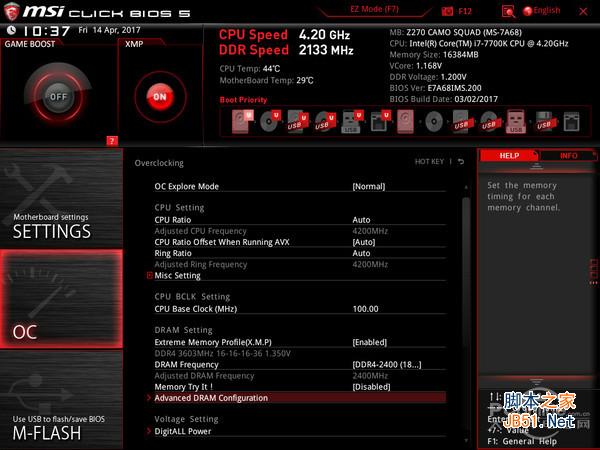Click the HOT KEY label
Image resolution: width=600 pixels, height=450 pixels.
click(x=429, y=162)
